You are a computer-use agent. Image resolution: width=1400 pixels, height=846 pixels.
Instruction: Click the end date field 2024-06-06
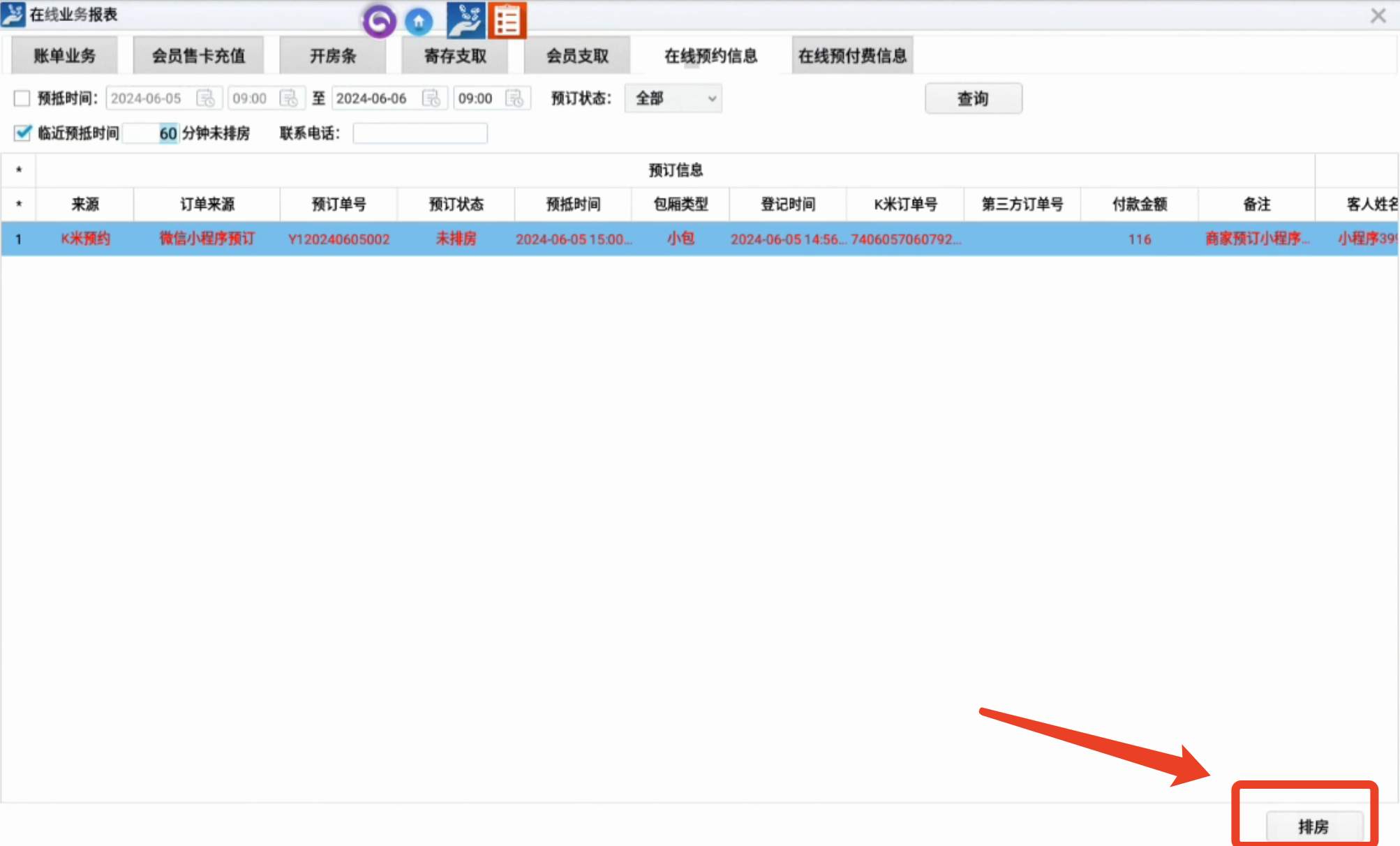click(389, 98)
